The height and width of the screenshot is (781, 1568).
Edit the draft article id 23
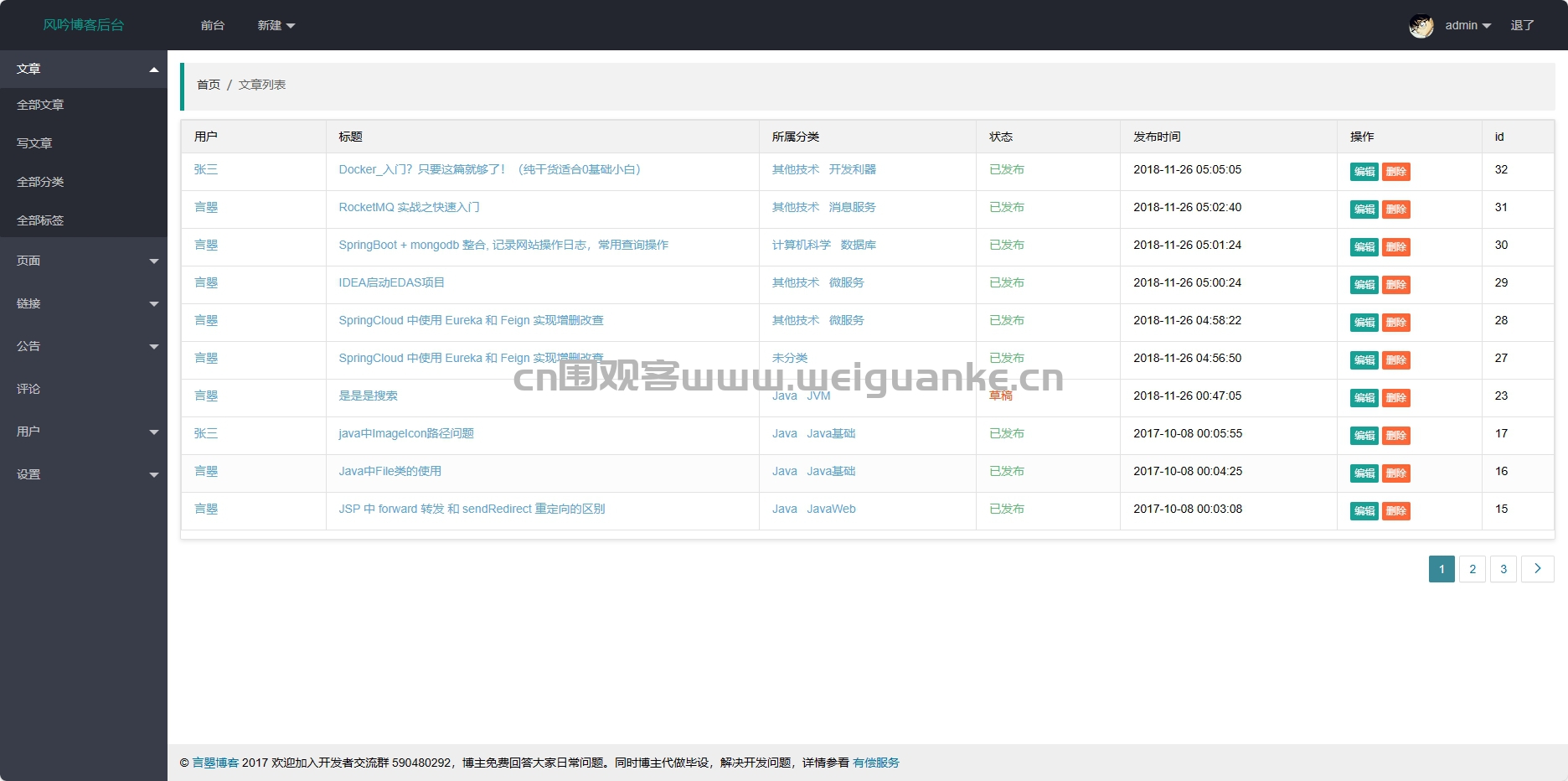point(1364,398)
